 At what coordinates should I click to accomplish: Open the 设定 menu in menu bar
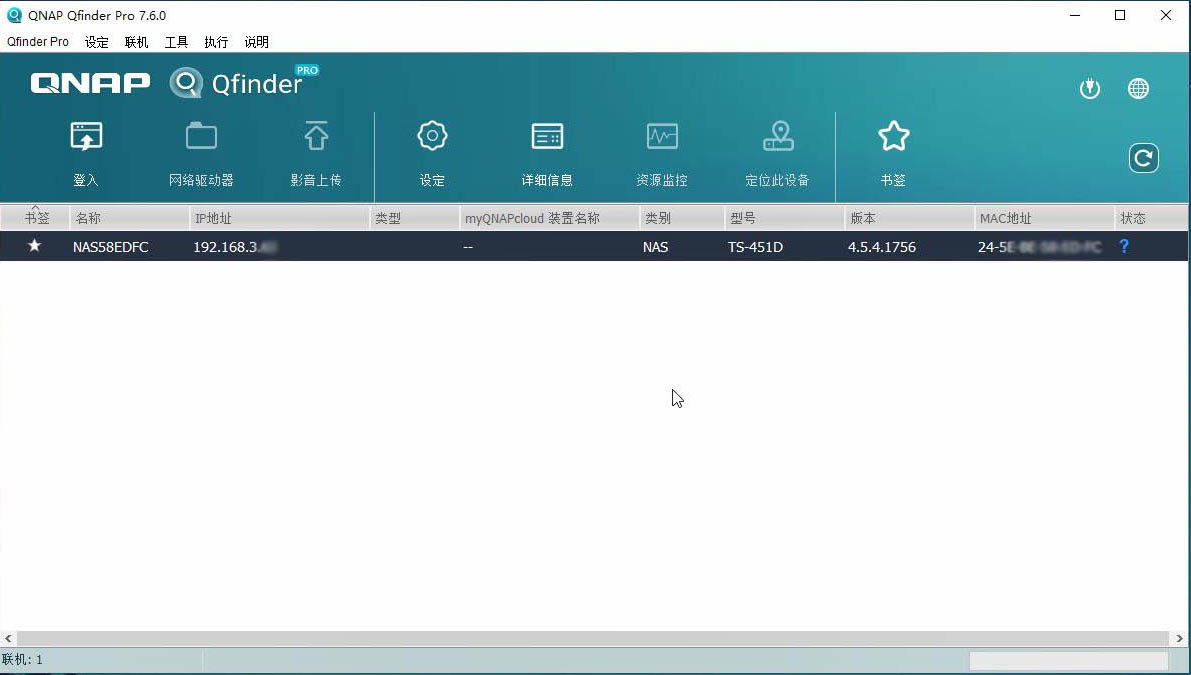point(96,42)
